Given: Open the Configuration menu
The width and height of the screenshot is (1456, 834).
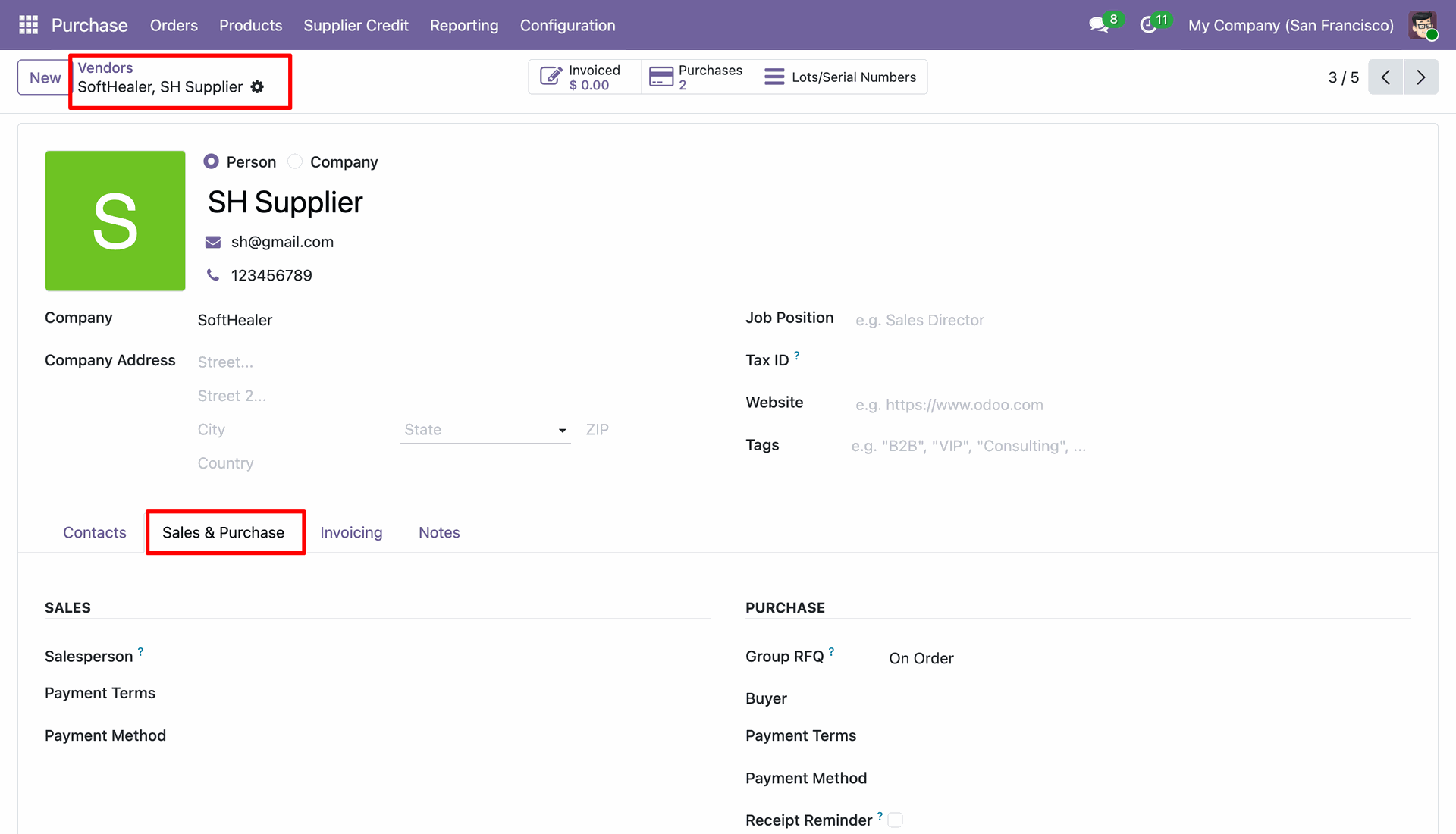Looking at the screenshot, I should click(568, 25).
